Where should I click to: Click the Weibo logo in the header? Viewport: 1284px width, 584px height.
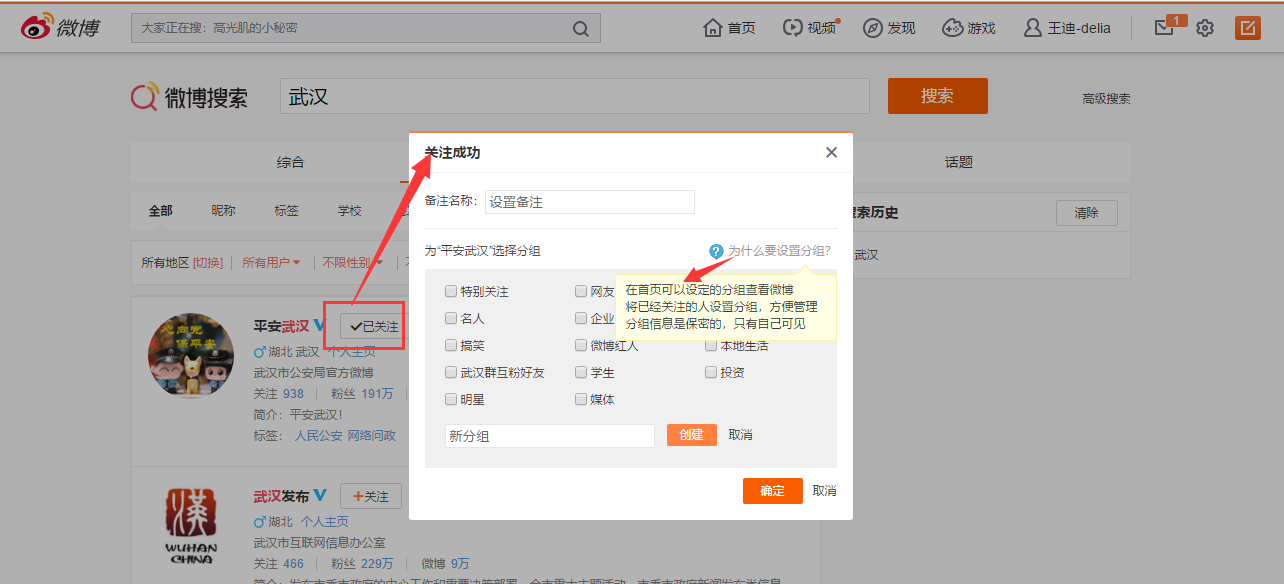coord(61,28)
